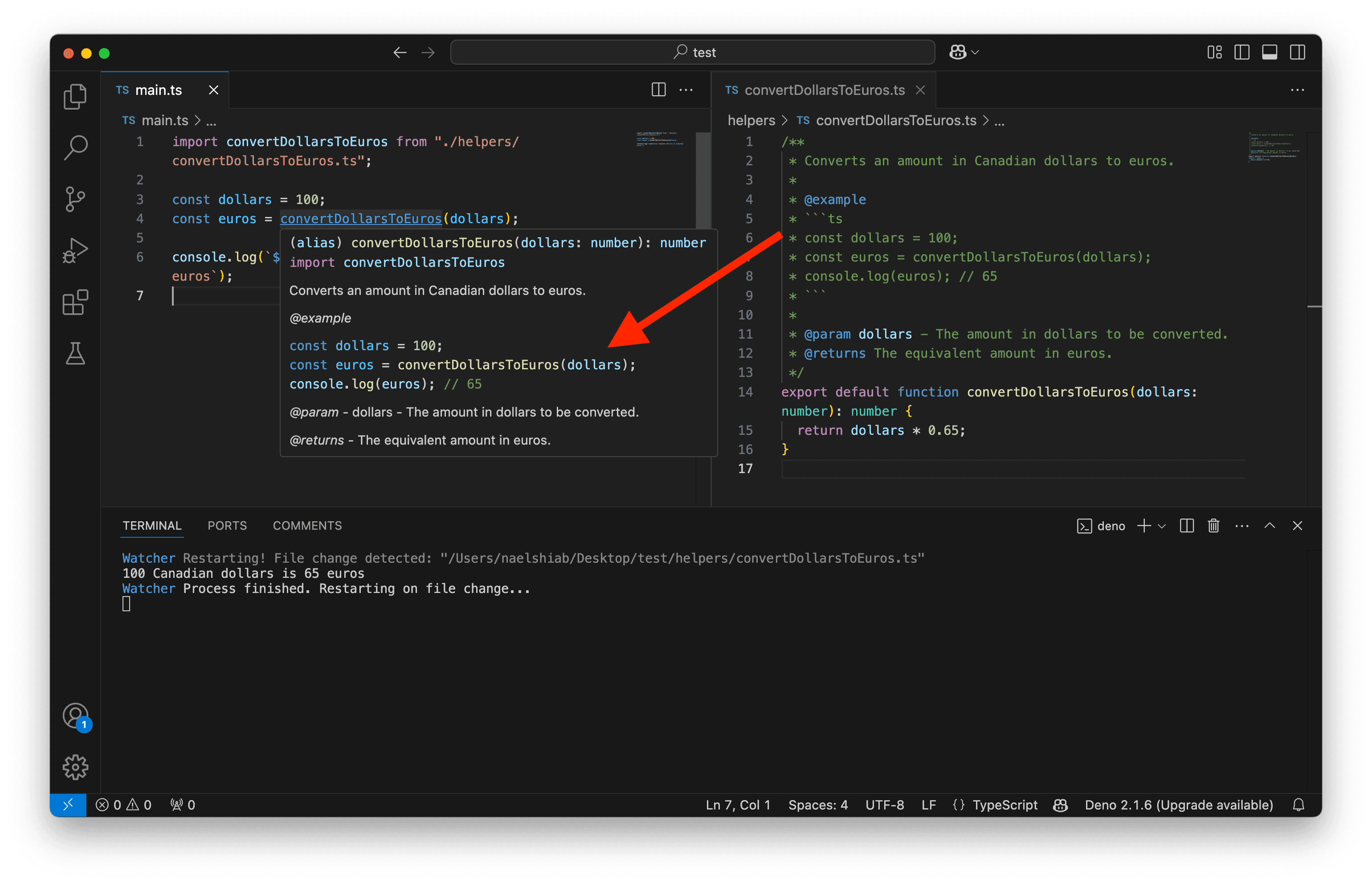Screen dimensions: 1372x883
Task: Toggle the bottom panel visibility
Action: click(x=1270, y=52)
